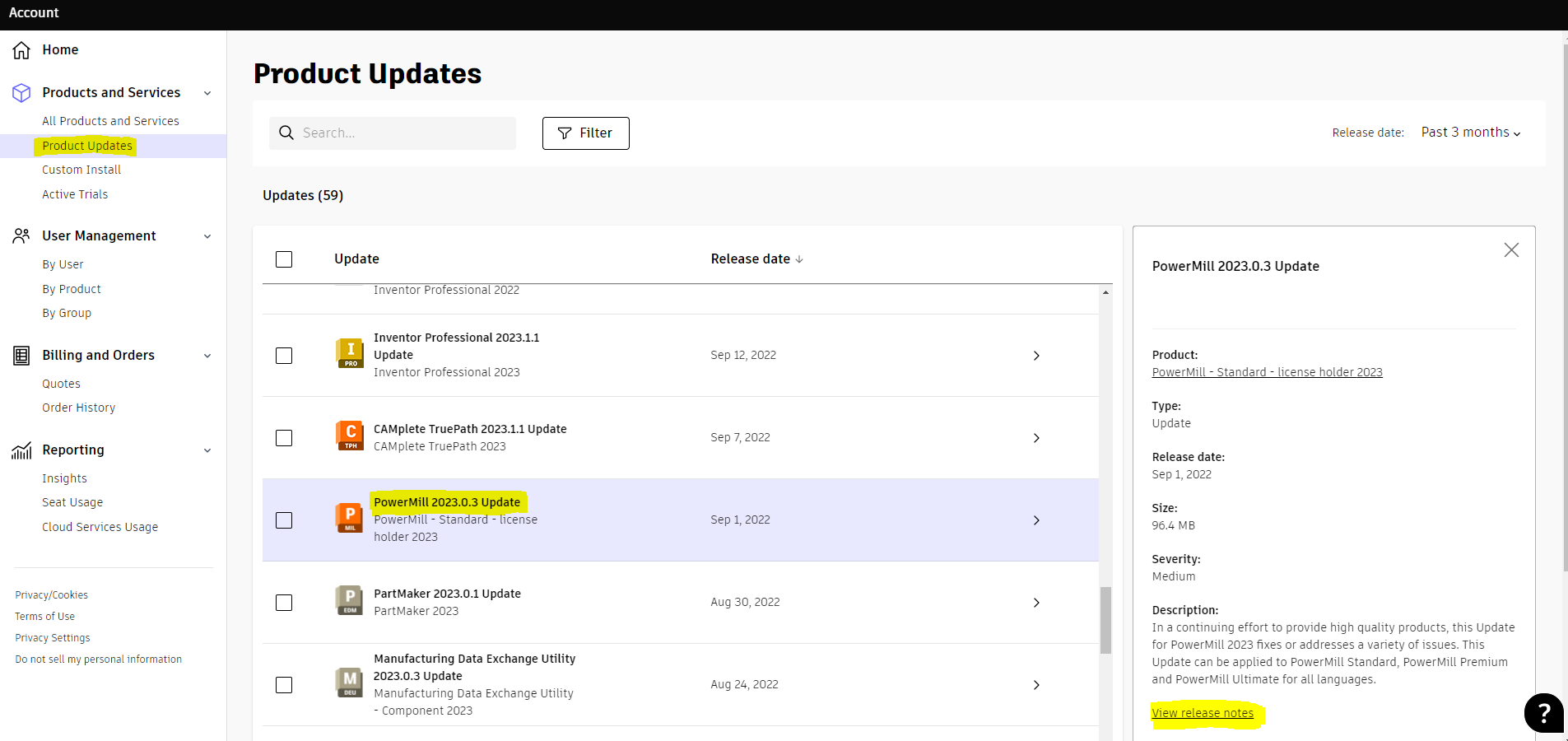Click the search magnifier icon
This screenshot has height=741, width=1568.
click(286, 133)
